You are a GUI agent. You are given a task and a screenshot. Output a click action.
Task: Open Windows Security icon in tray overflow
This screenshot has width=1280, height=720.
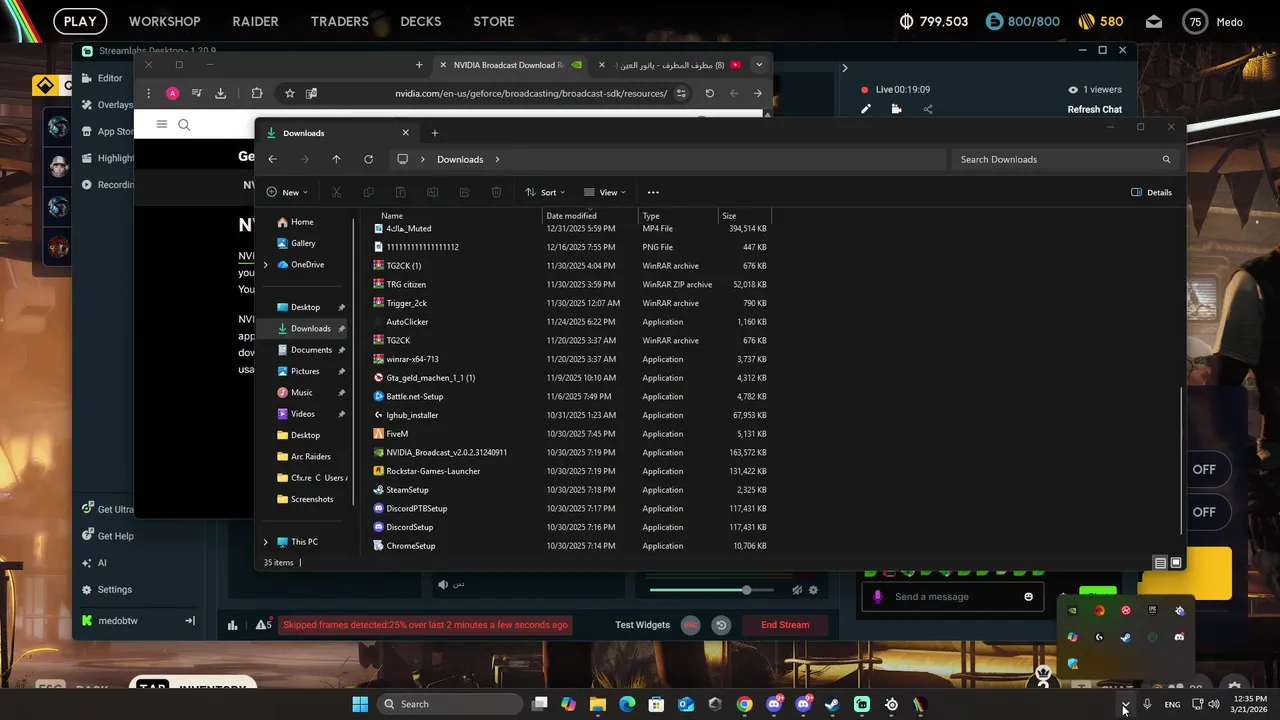(1072, 664)
